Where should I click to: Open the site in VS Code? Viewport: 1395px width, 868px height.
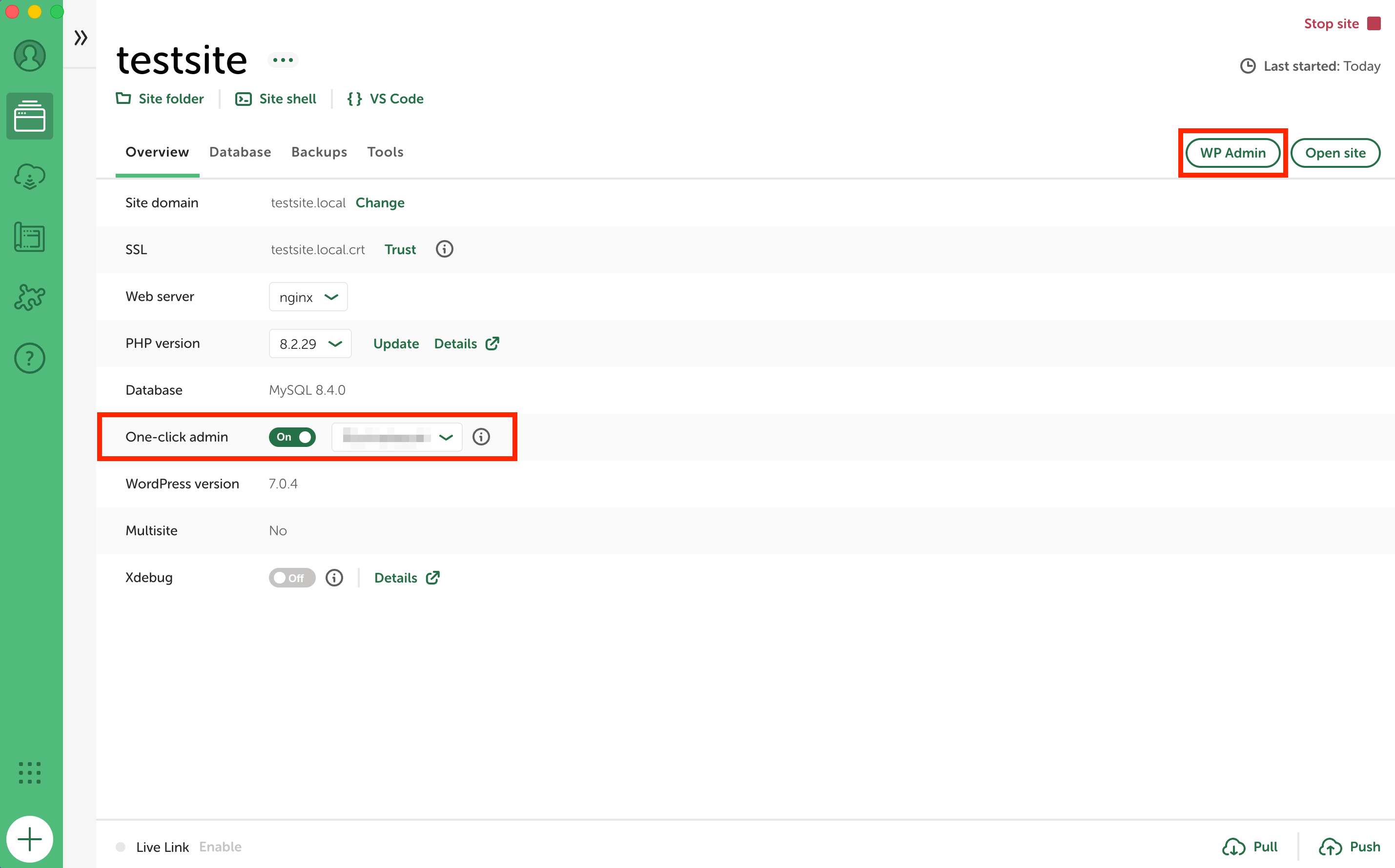click(x=386, y=99)
